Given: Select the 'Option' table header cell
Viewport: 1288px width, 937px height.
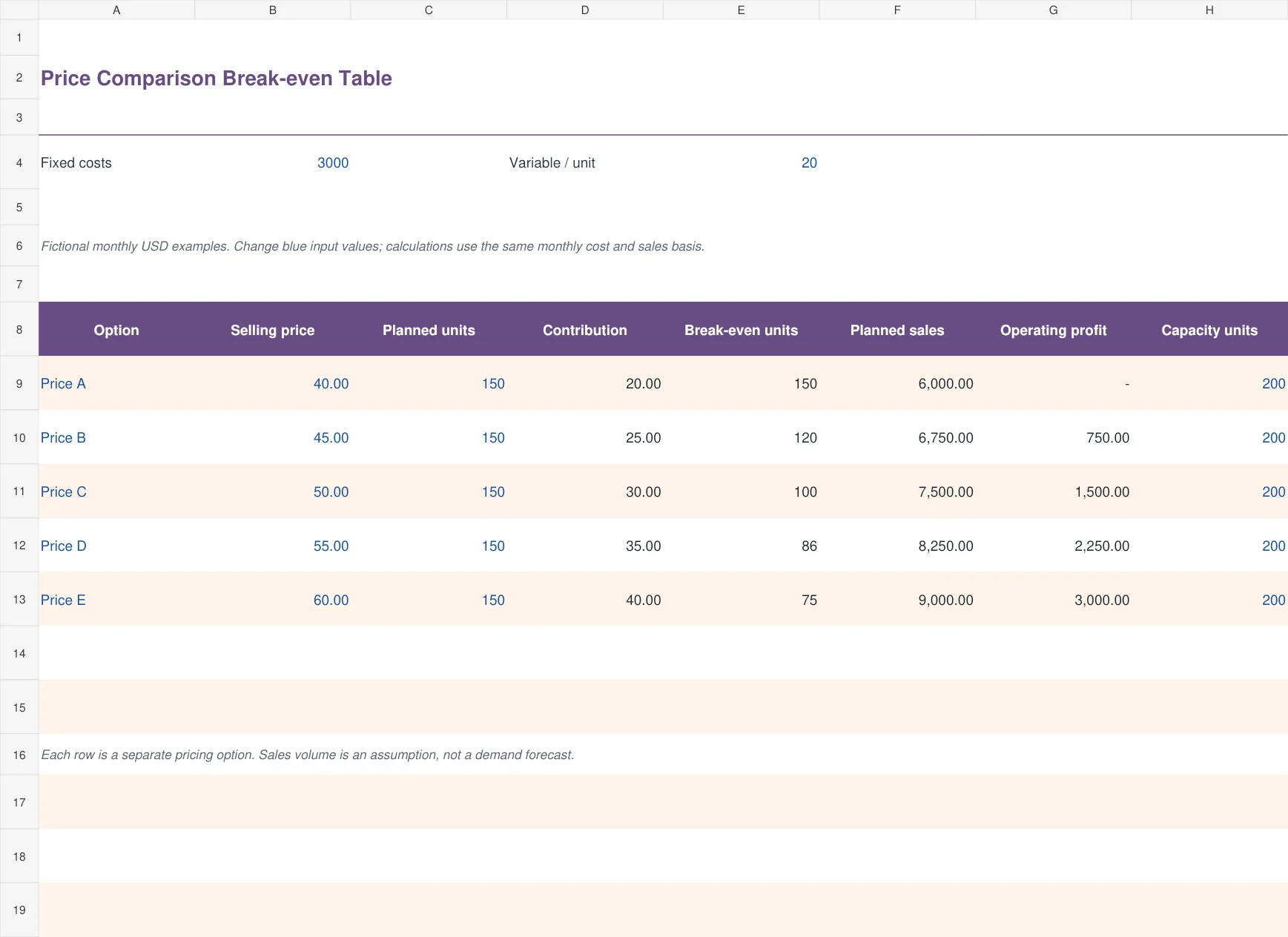Looking at the screenshot, I should pos(116,330).
